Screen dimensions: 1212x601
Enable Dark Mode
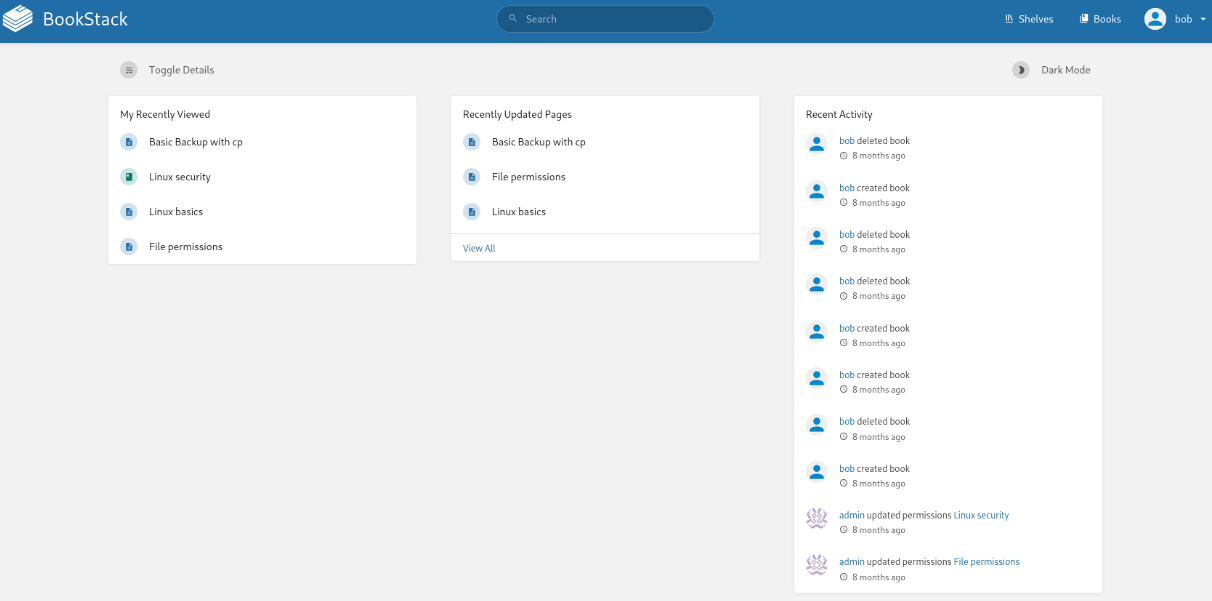pos(1065,70)
